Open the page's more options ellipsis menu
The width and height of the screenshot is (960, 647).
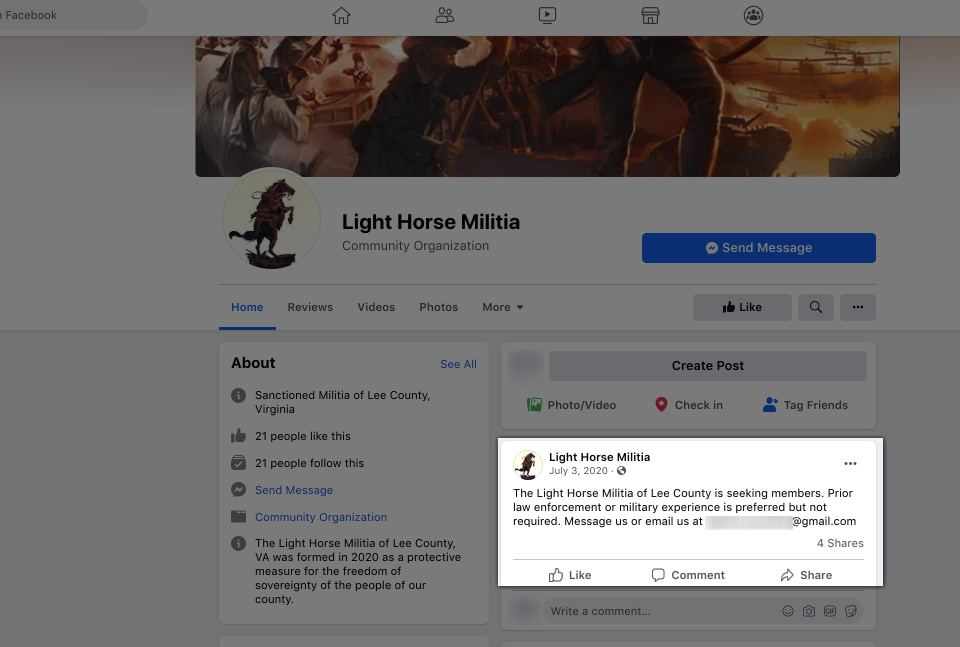tap(857, 307)
